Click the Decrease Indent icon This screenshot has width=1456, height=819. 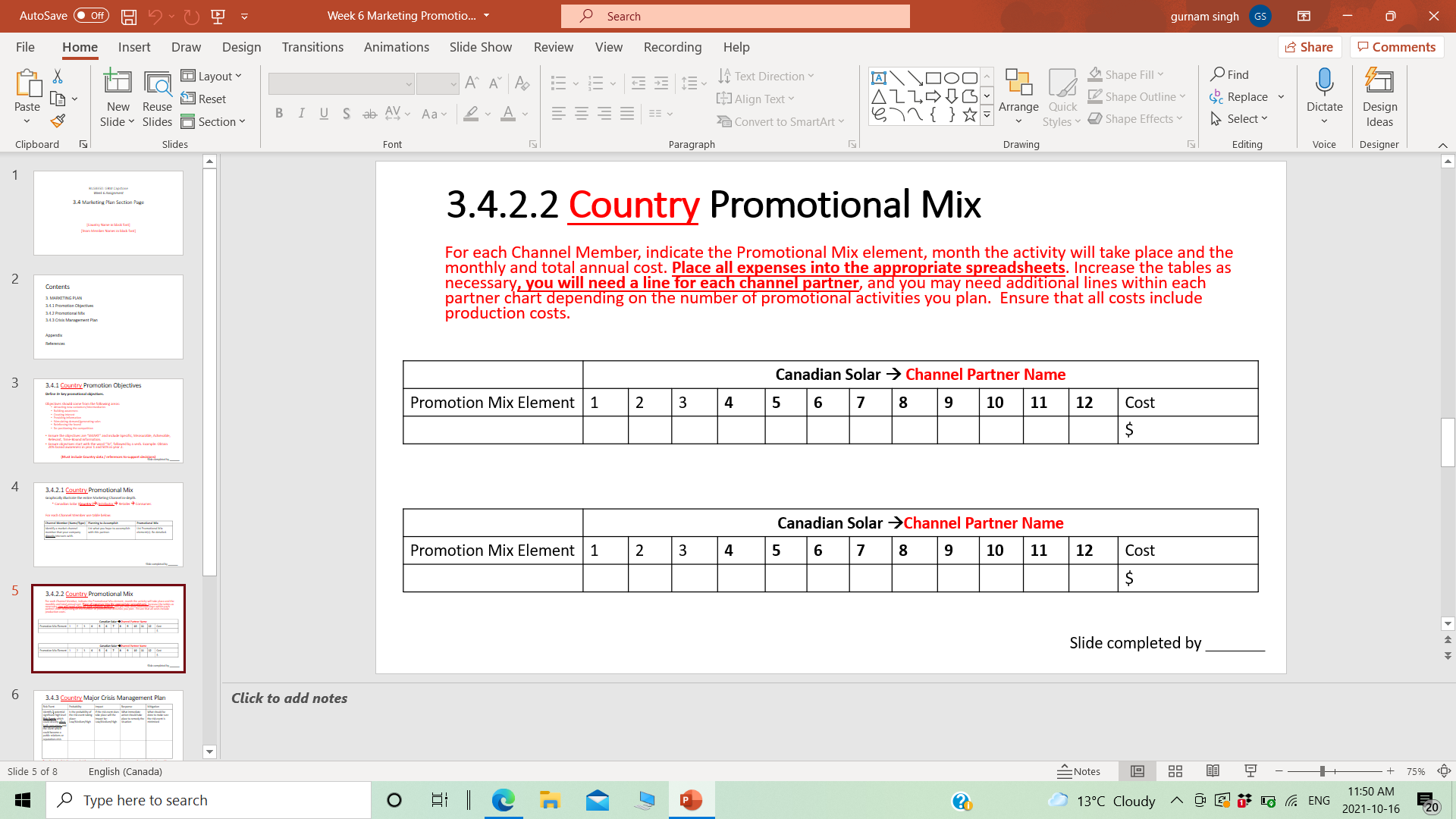639,83
